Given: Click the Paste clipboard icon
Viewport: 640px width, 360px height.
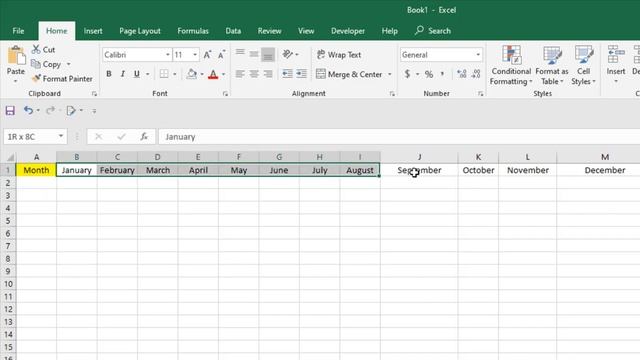Looking at the screenshot, I should pyautogui.click(x=16, y=56).
